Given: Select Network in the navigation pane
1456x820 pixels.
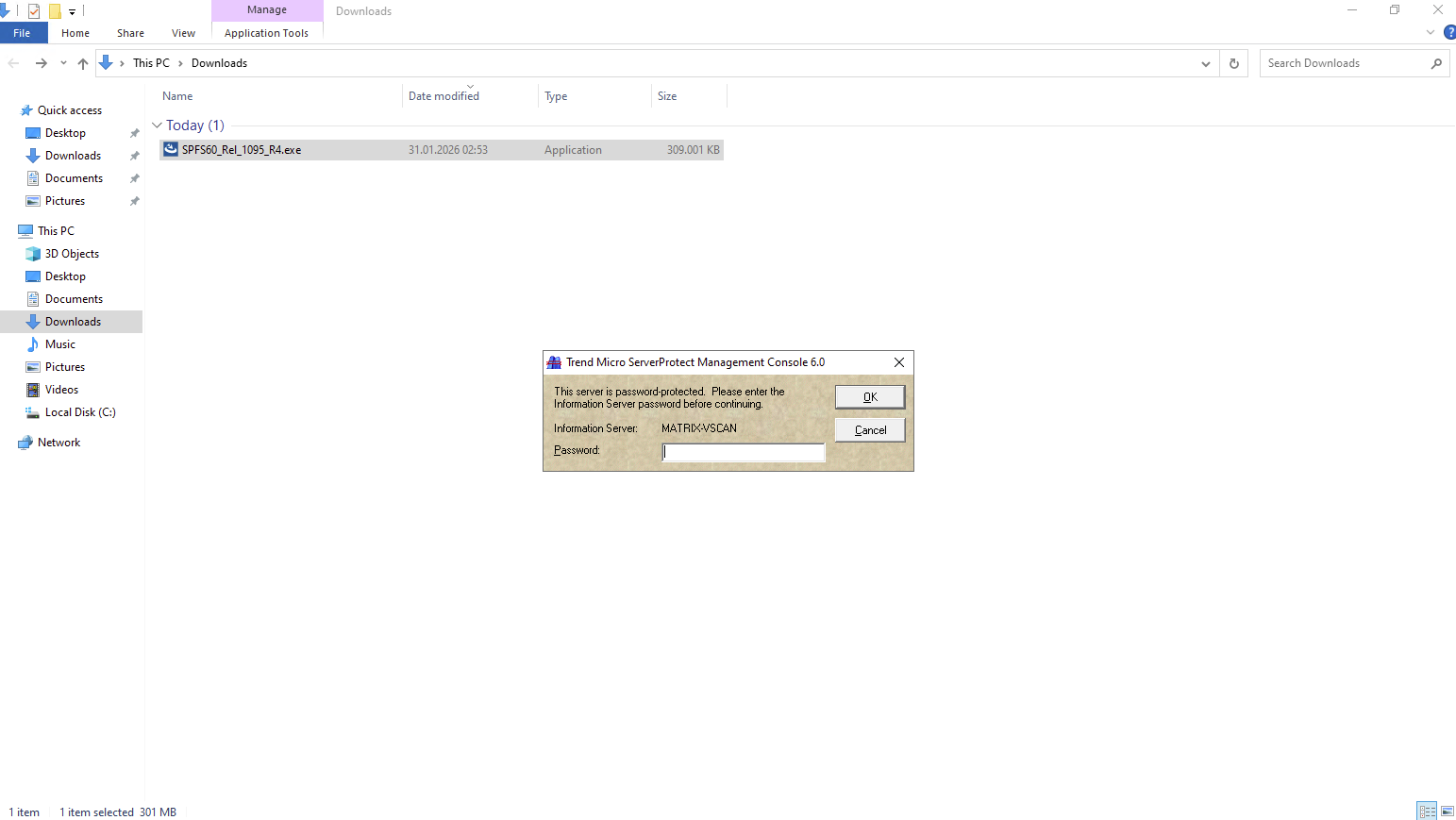Looking at the screenshot, I should 59,443.
